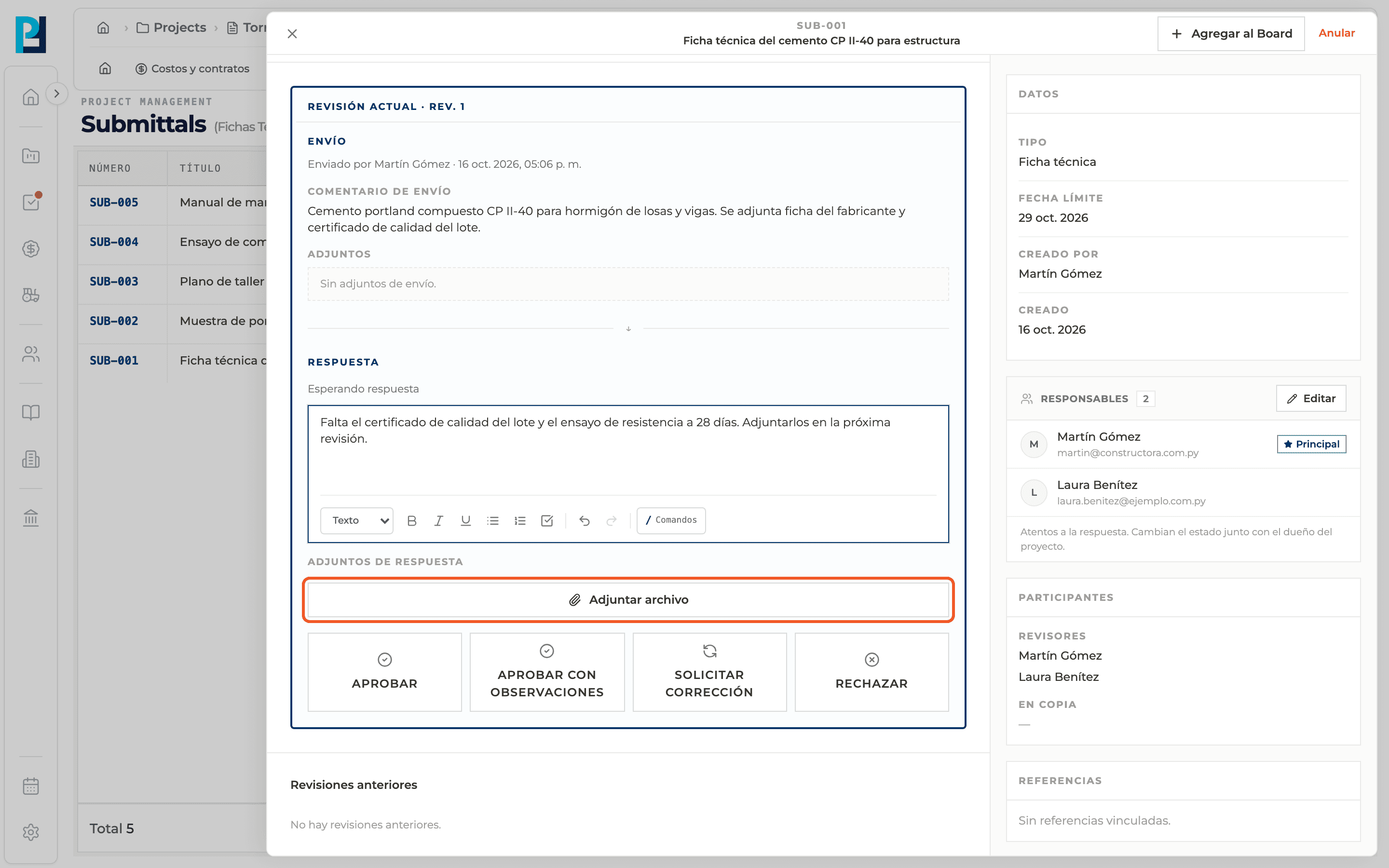Open the book icon in sidebar
This screenshot has height=868, width=1389.
click(x=31, y=413)
